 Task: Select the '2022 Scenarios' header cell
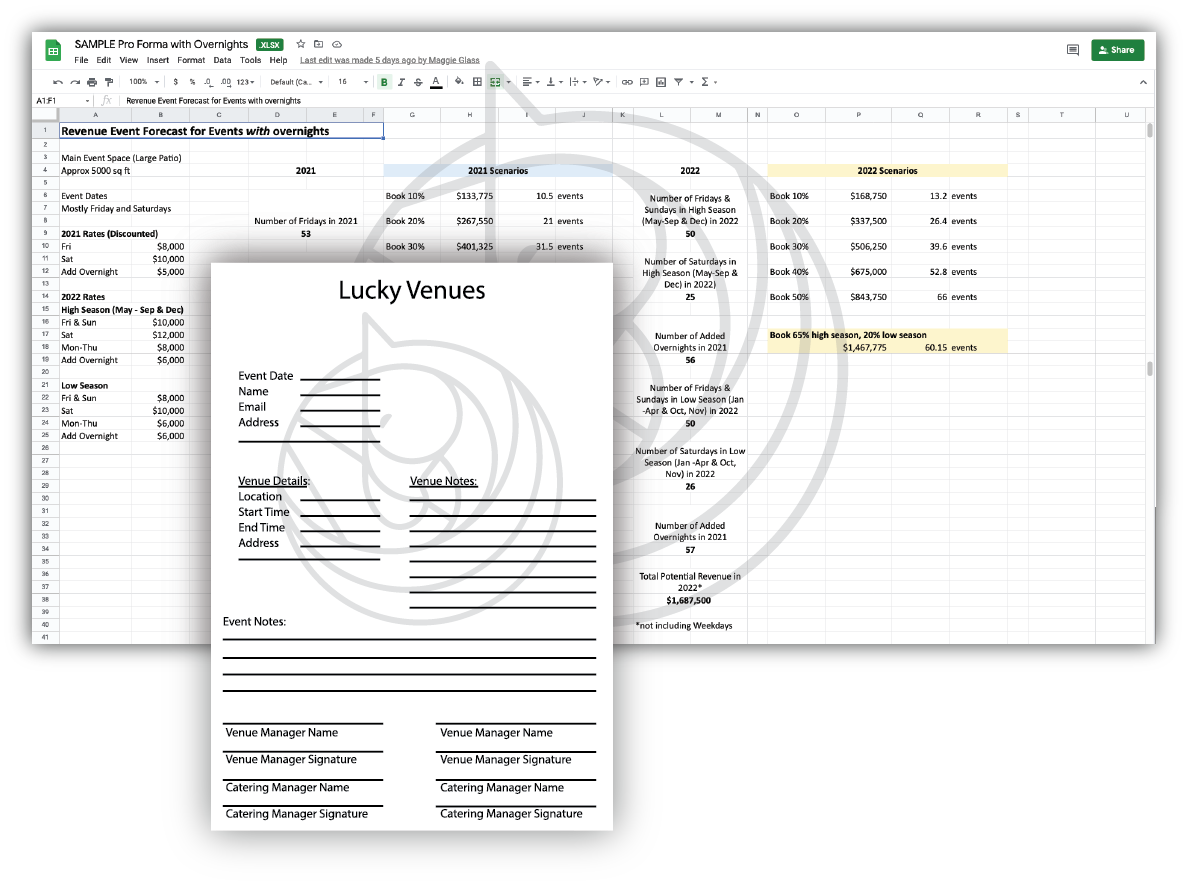tap(887, 170)
